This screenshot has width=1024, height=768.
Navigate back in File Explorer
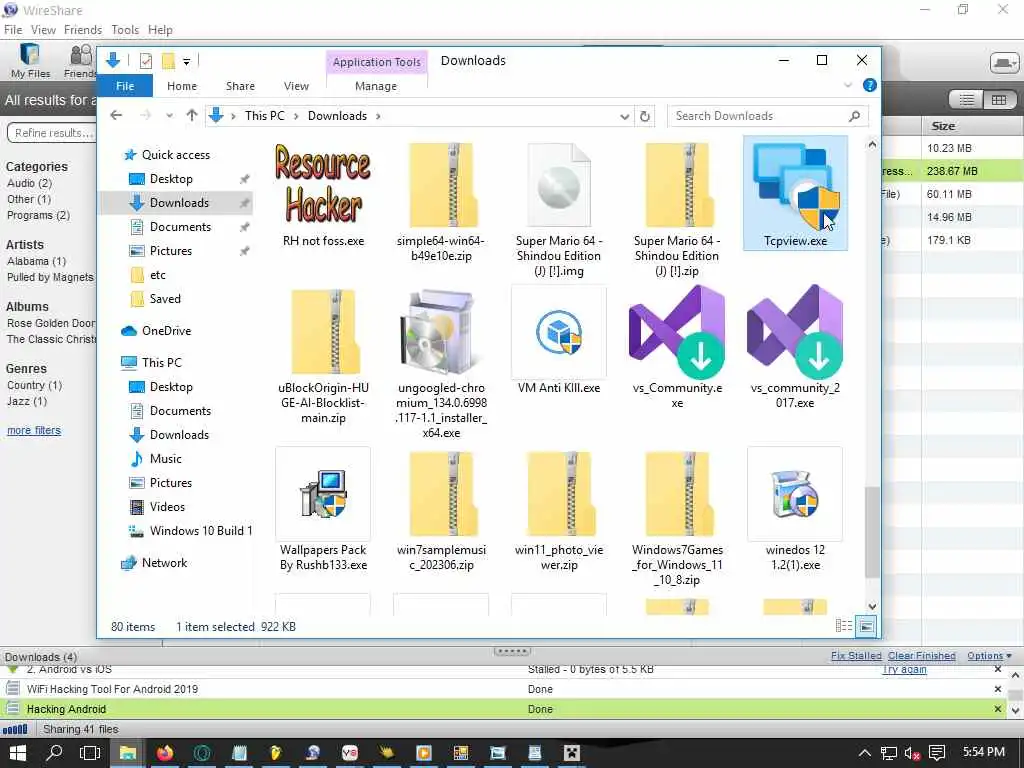point(116,116)
